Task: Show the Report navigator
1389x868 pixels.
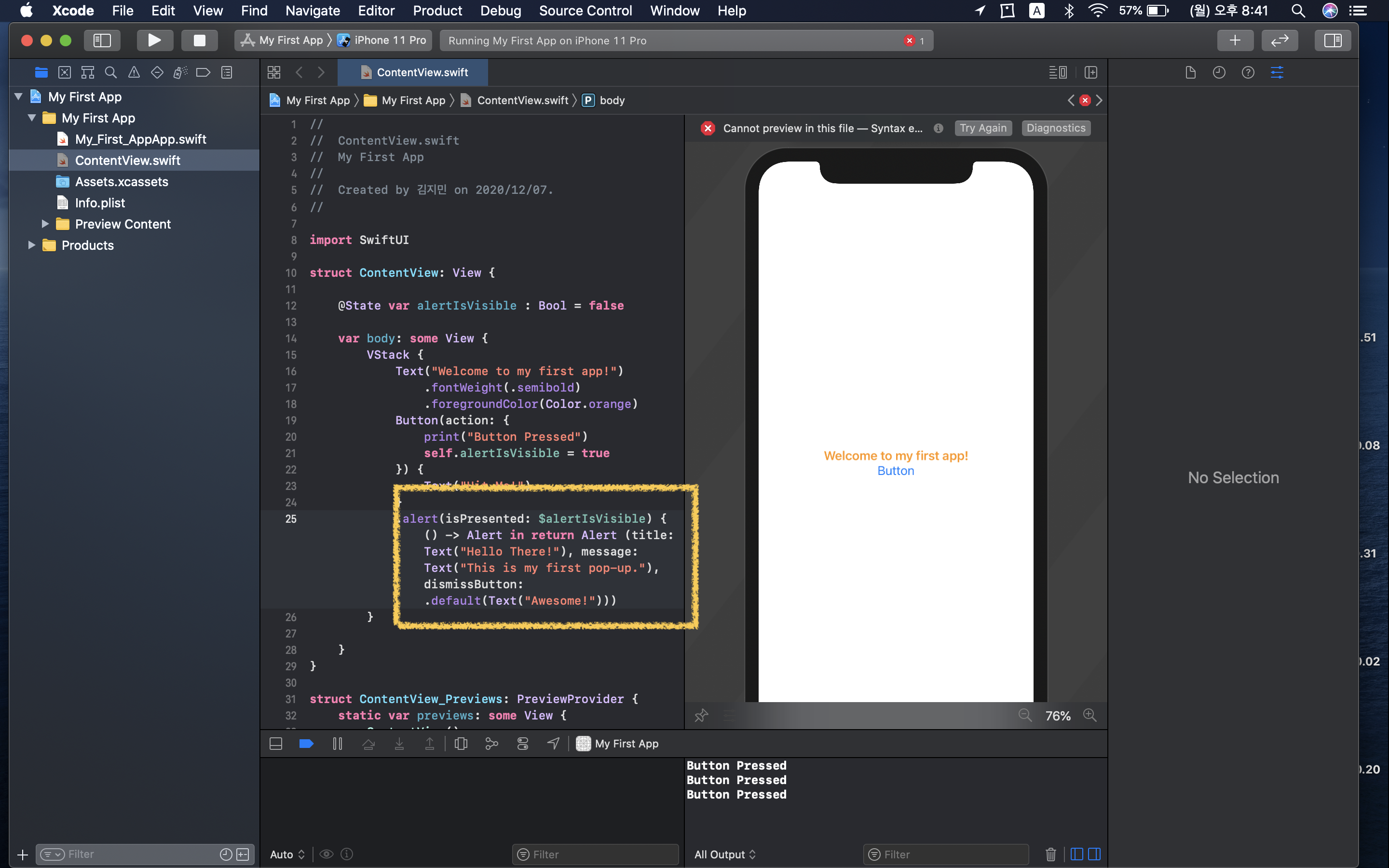Action: [x=227, y=72]
